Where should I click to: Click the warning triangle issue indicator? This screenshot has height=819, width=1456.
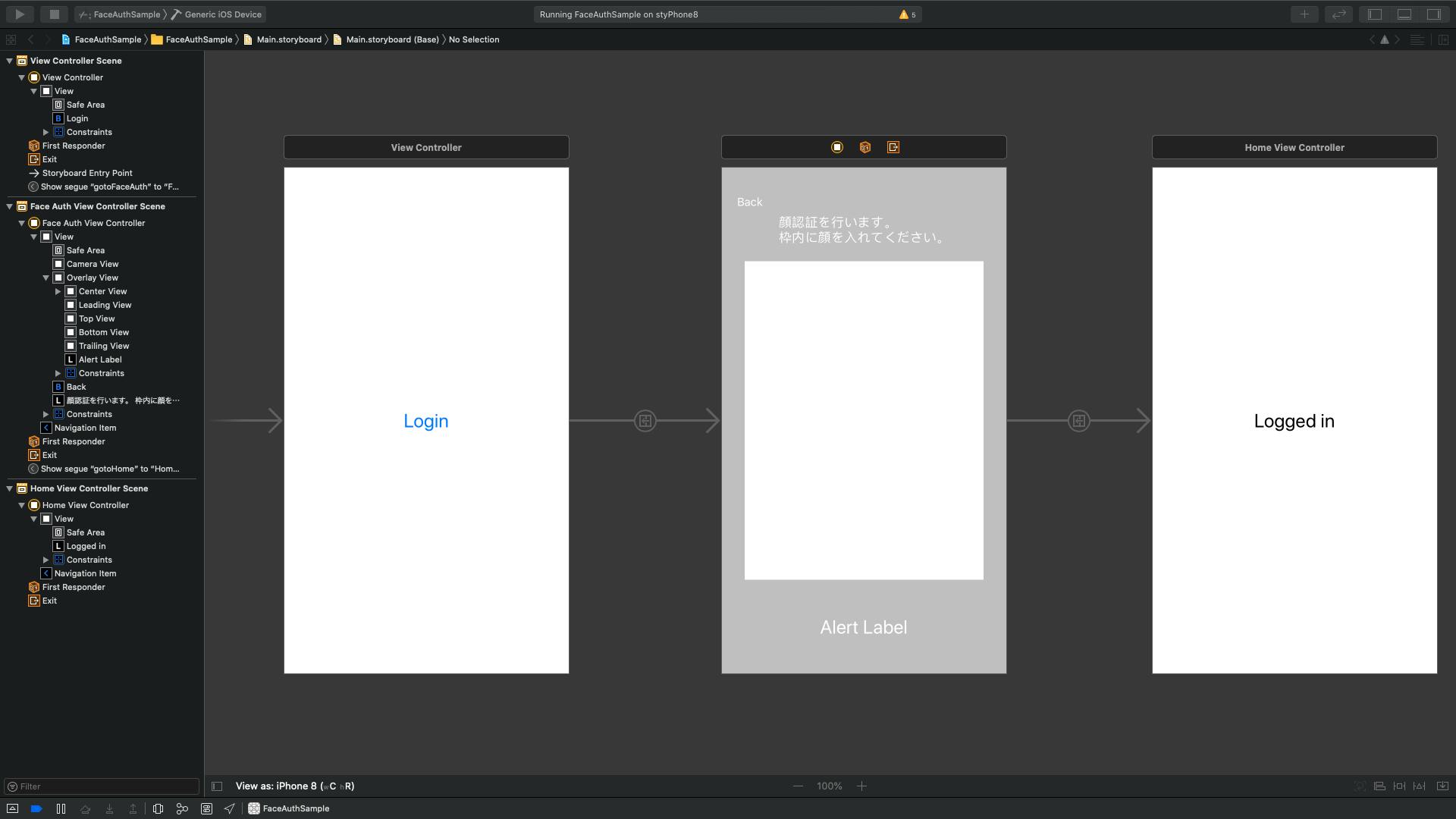tap(904, 14)
